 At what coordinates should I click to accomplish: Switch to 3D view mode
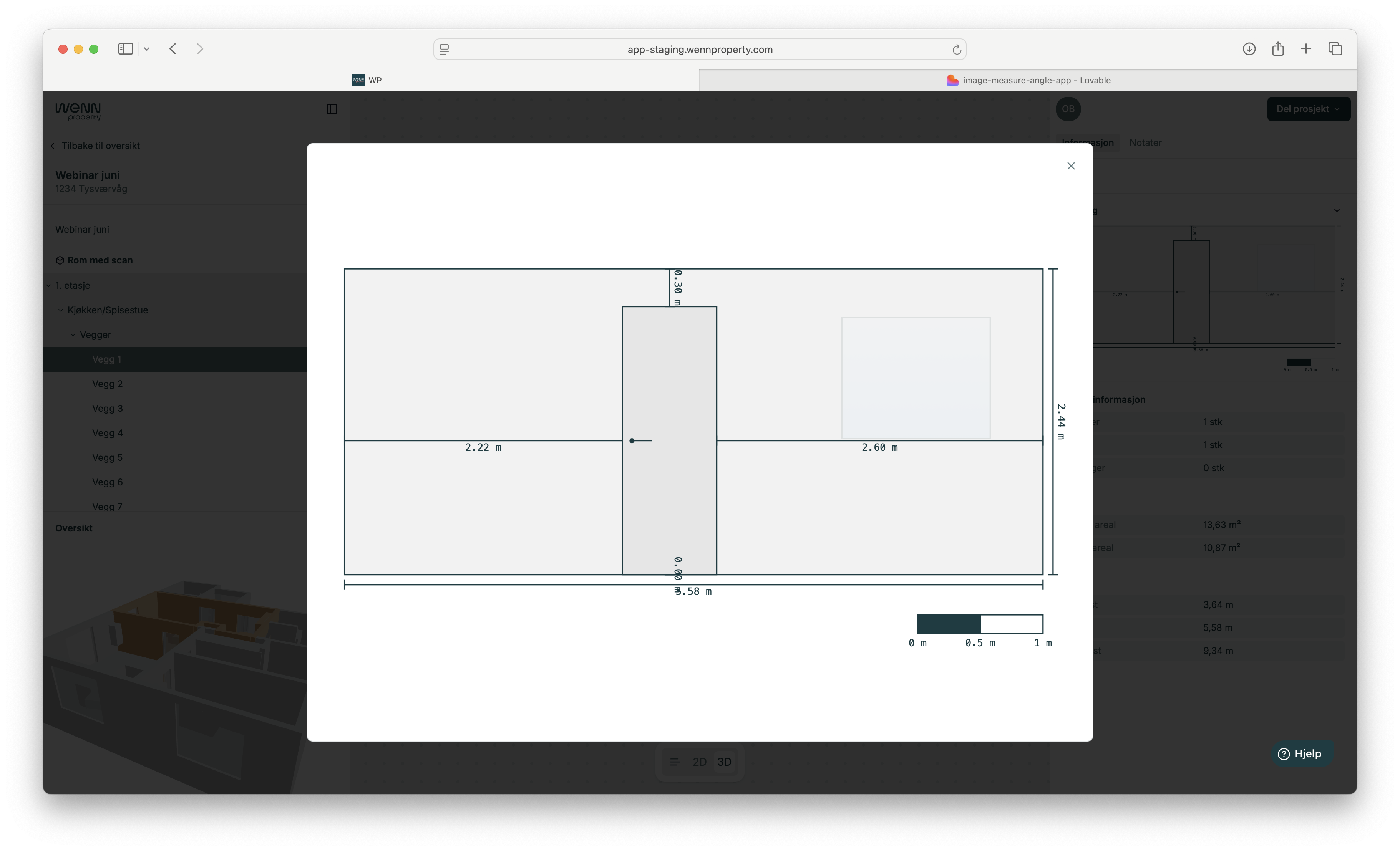[x=724, y=762]
